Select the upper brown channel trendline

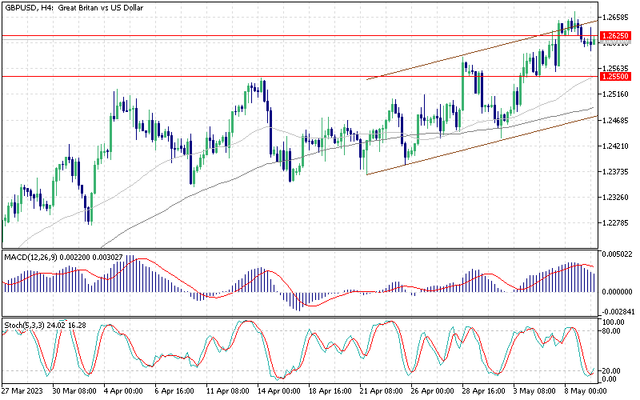(x=450, y=59)
